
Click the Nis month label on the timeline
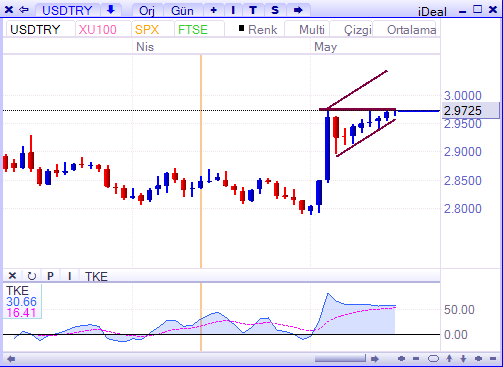click(145, 47)
